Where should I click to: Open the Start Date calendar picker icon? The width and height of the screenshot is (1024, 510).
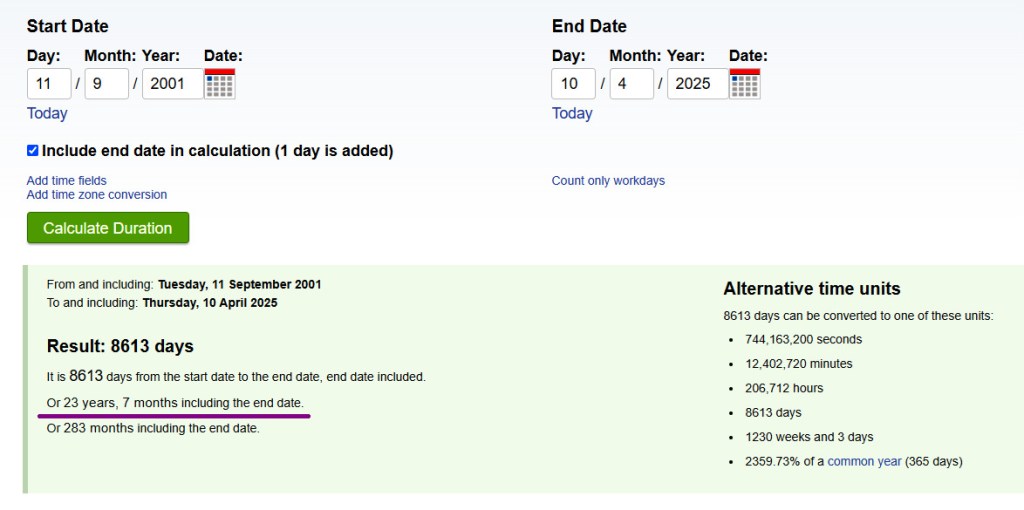tap(219, 84)
